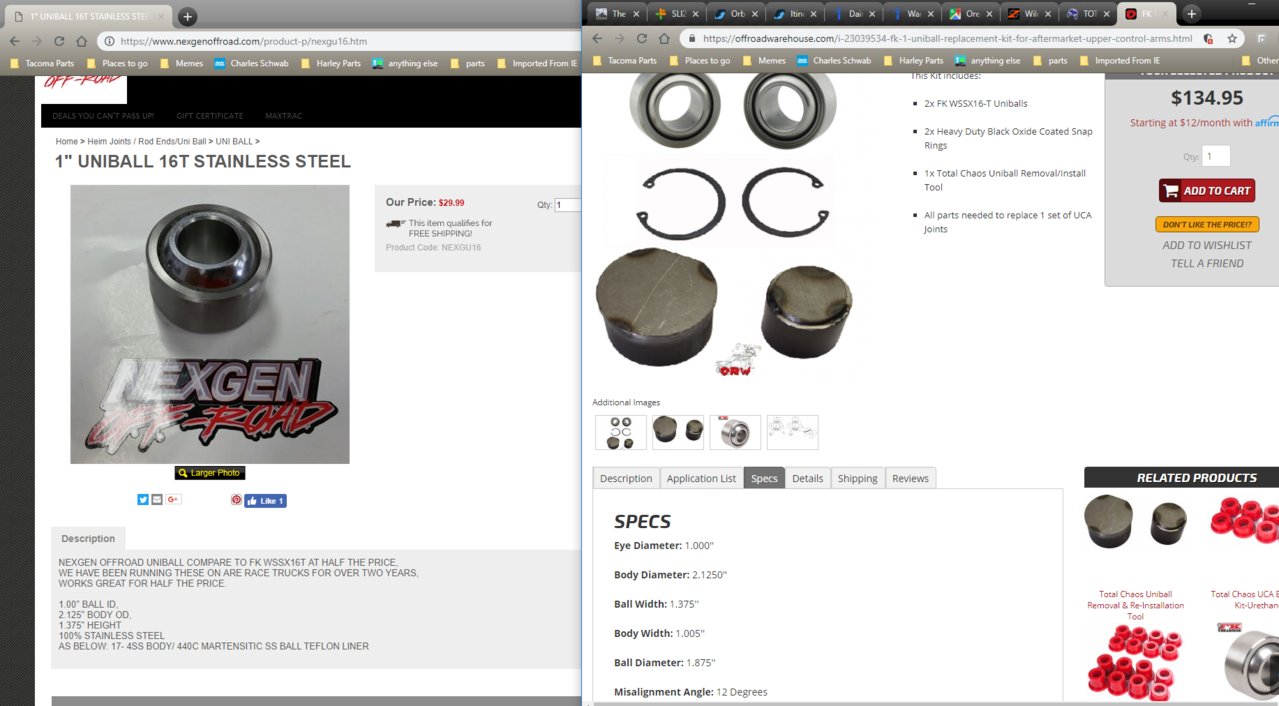Share Nexgen product on Google Plus

173,500
